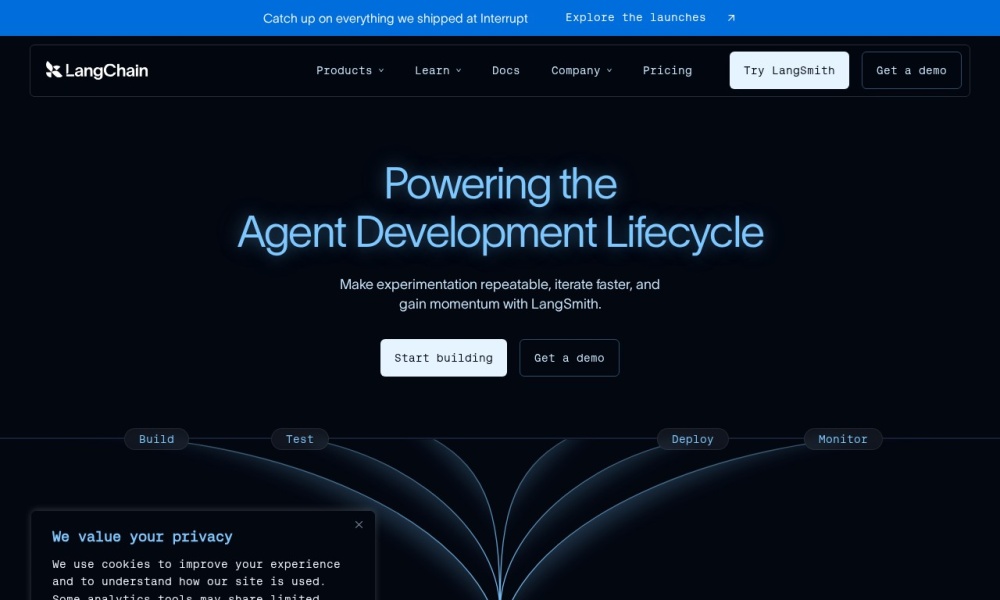Viewport: 1000px width, 600px height.
Task: Click the 'Catch up on everything we shipped' banner text
Action: click(395, 18)
